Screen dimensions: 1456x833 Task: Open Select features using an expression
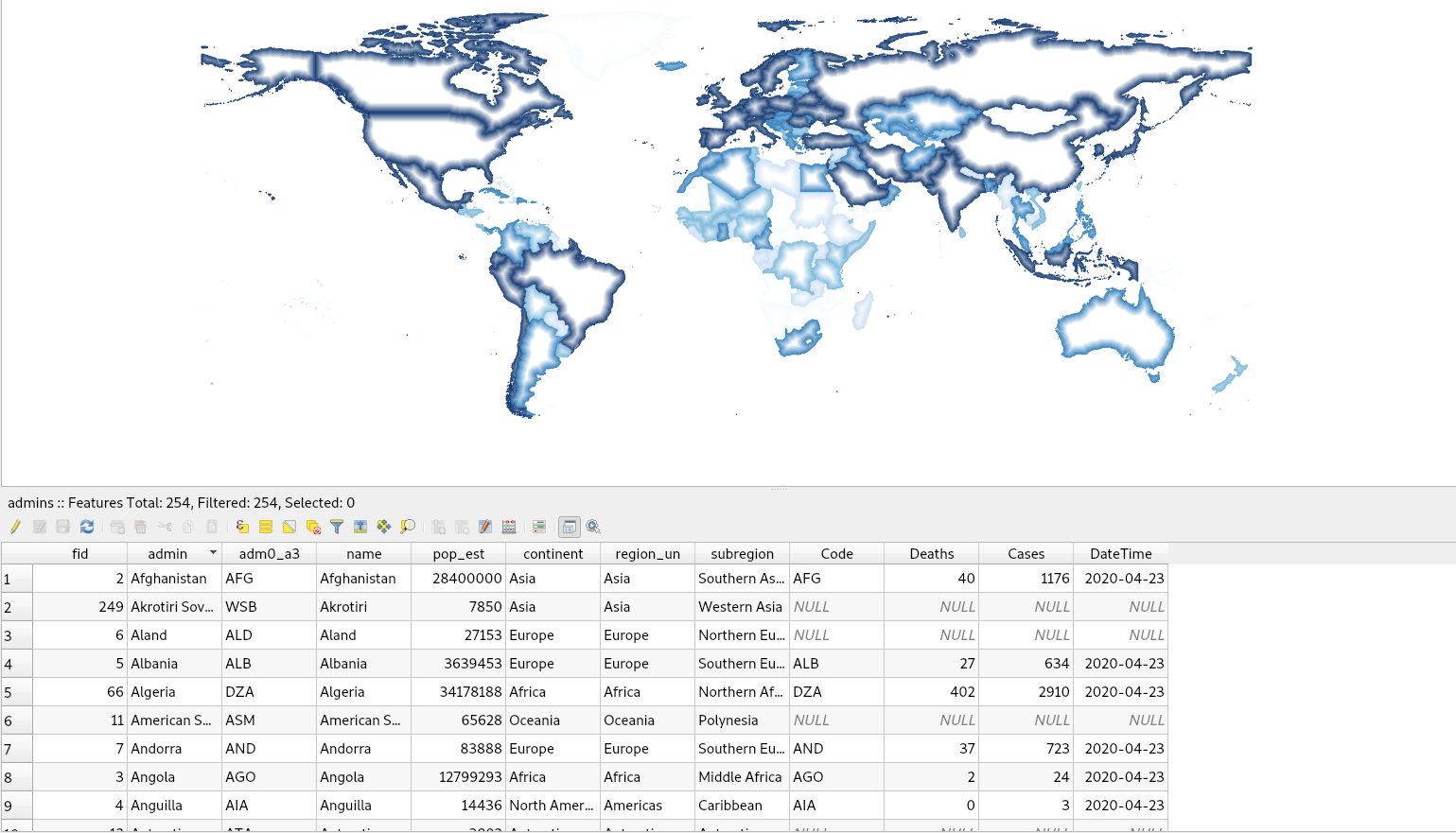242,527
